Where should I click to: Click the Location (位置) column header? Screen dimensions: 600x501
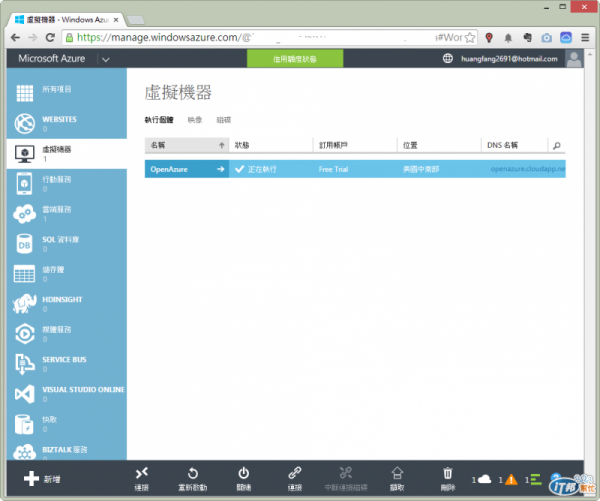pyautogui.click(x=439, y=145)
